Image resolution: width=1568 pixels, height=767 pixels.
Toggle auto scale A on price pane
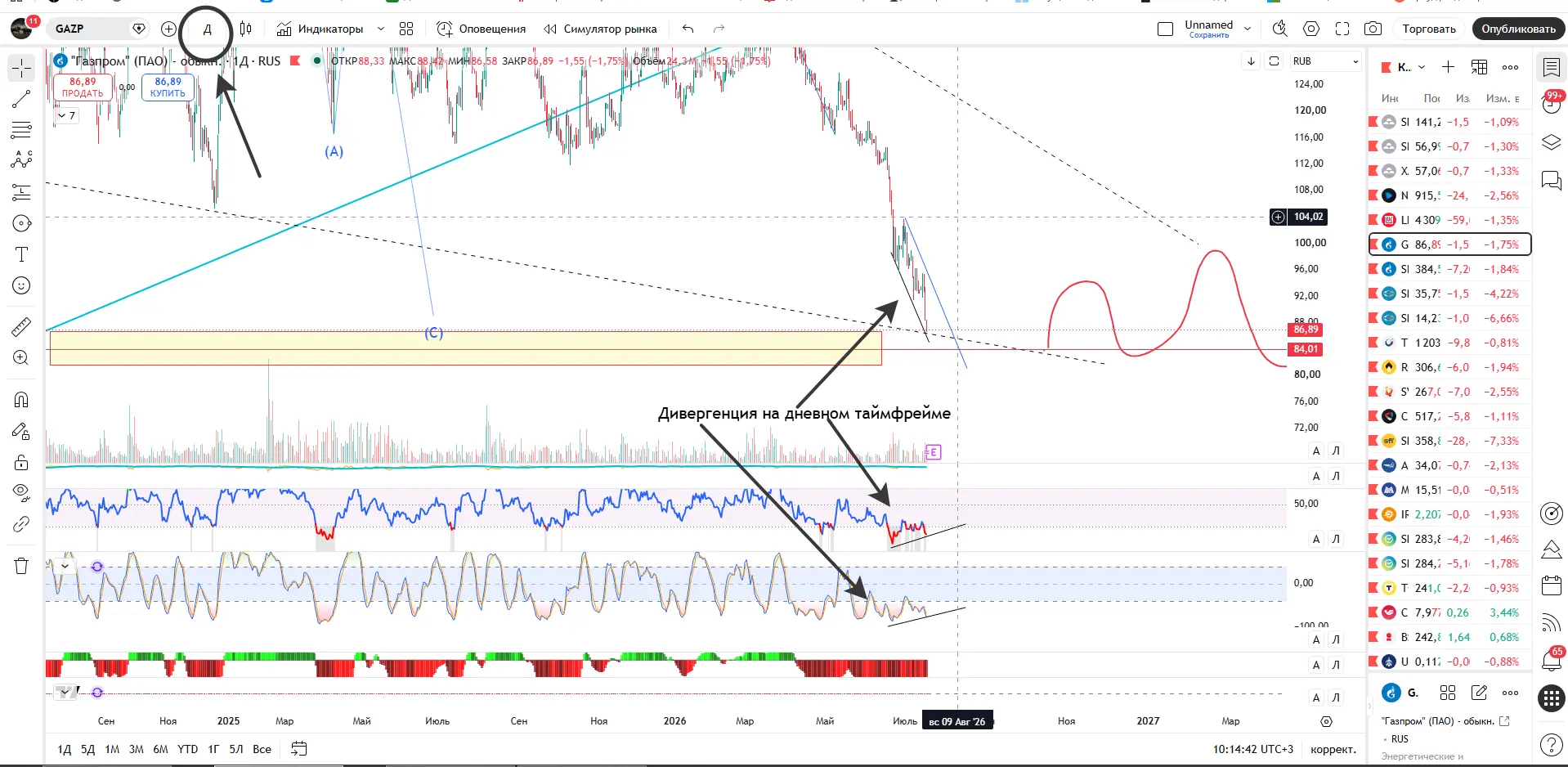(1316, 451)
